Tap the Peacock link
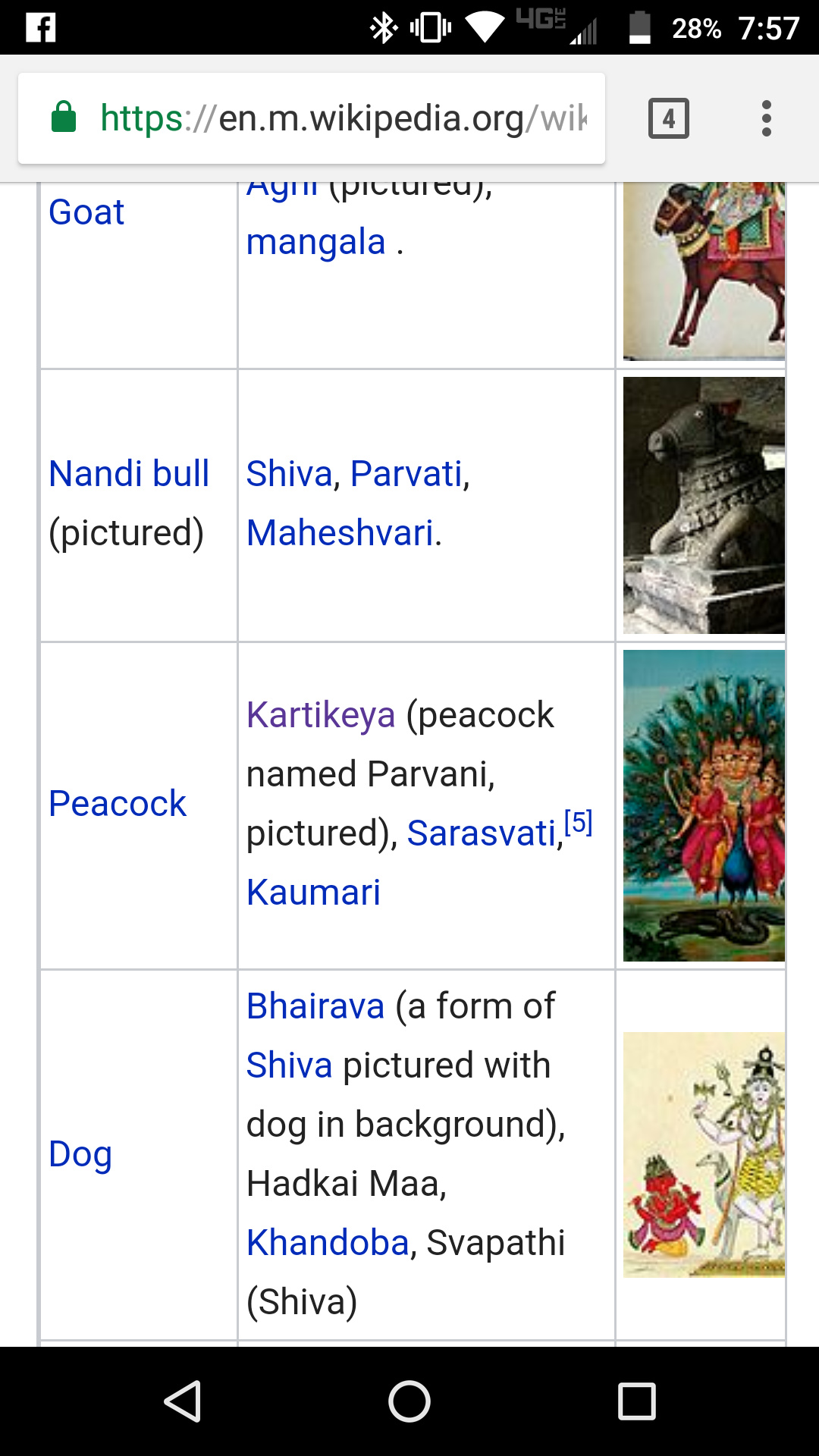The width and height of the screenshot is (819, 1456). pyautogui.click(x=118, y=804)
